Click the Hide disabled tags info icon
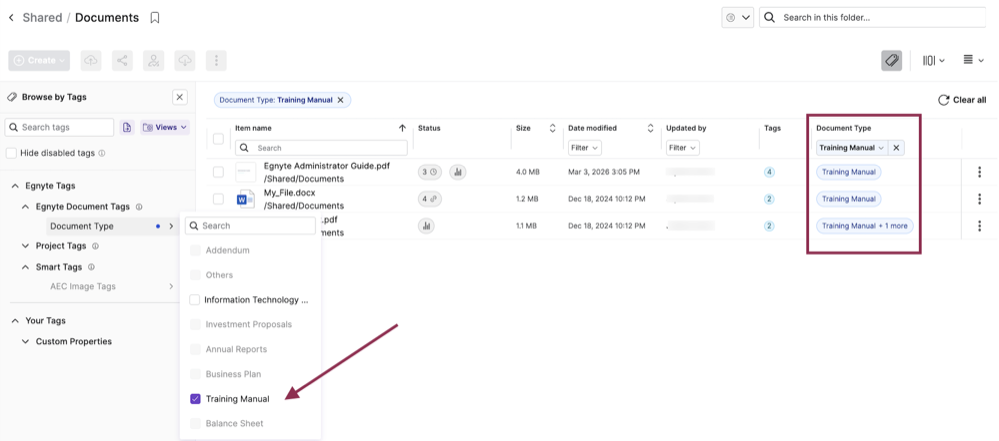 (x=102, y=154)
